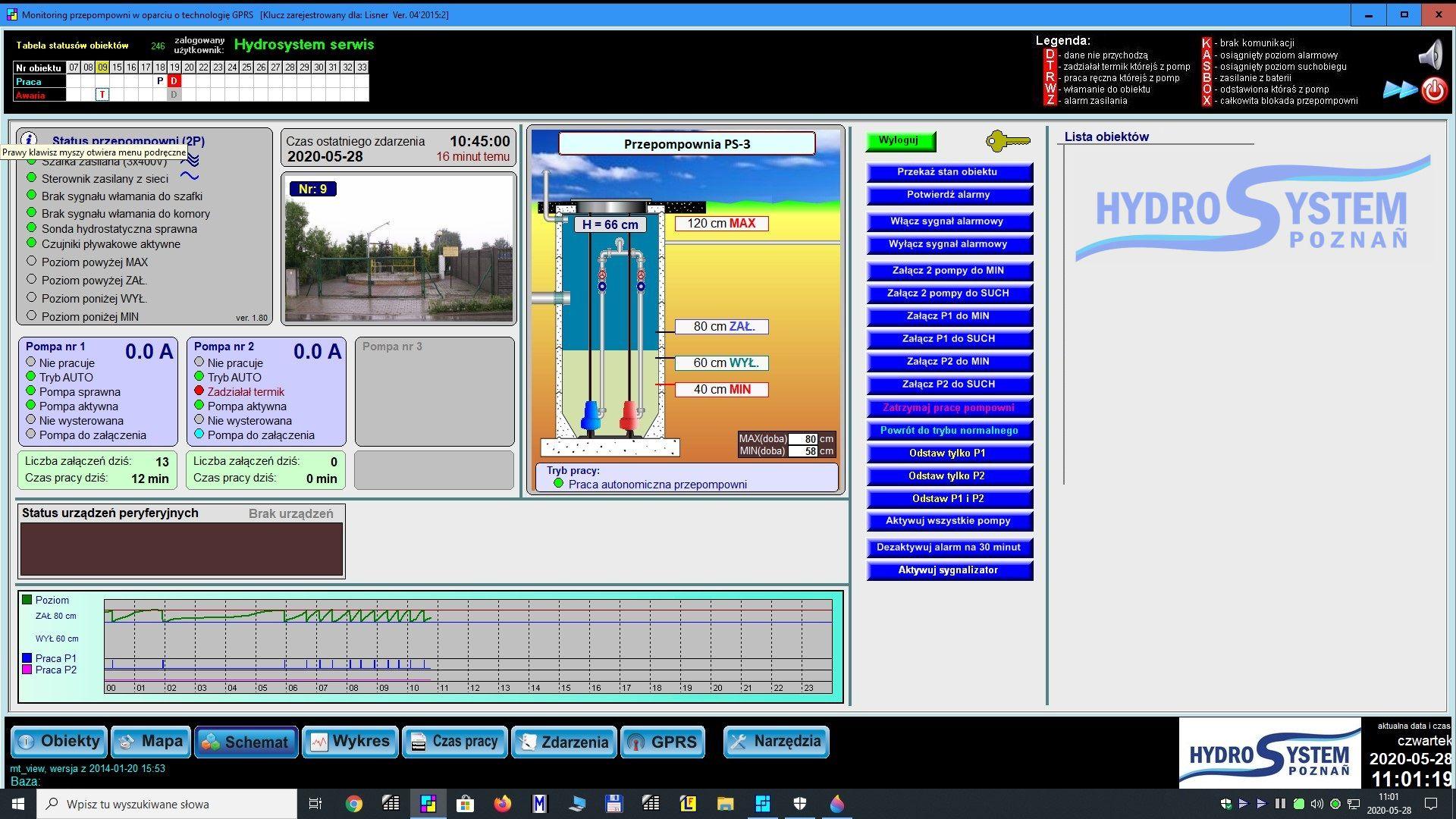The height and width of the screenshot is (819, 1456).
Task: Open the GPRS tab
Action: [x=663, y=742]
